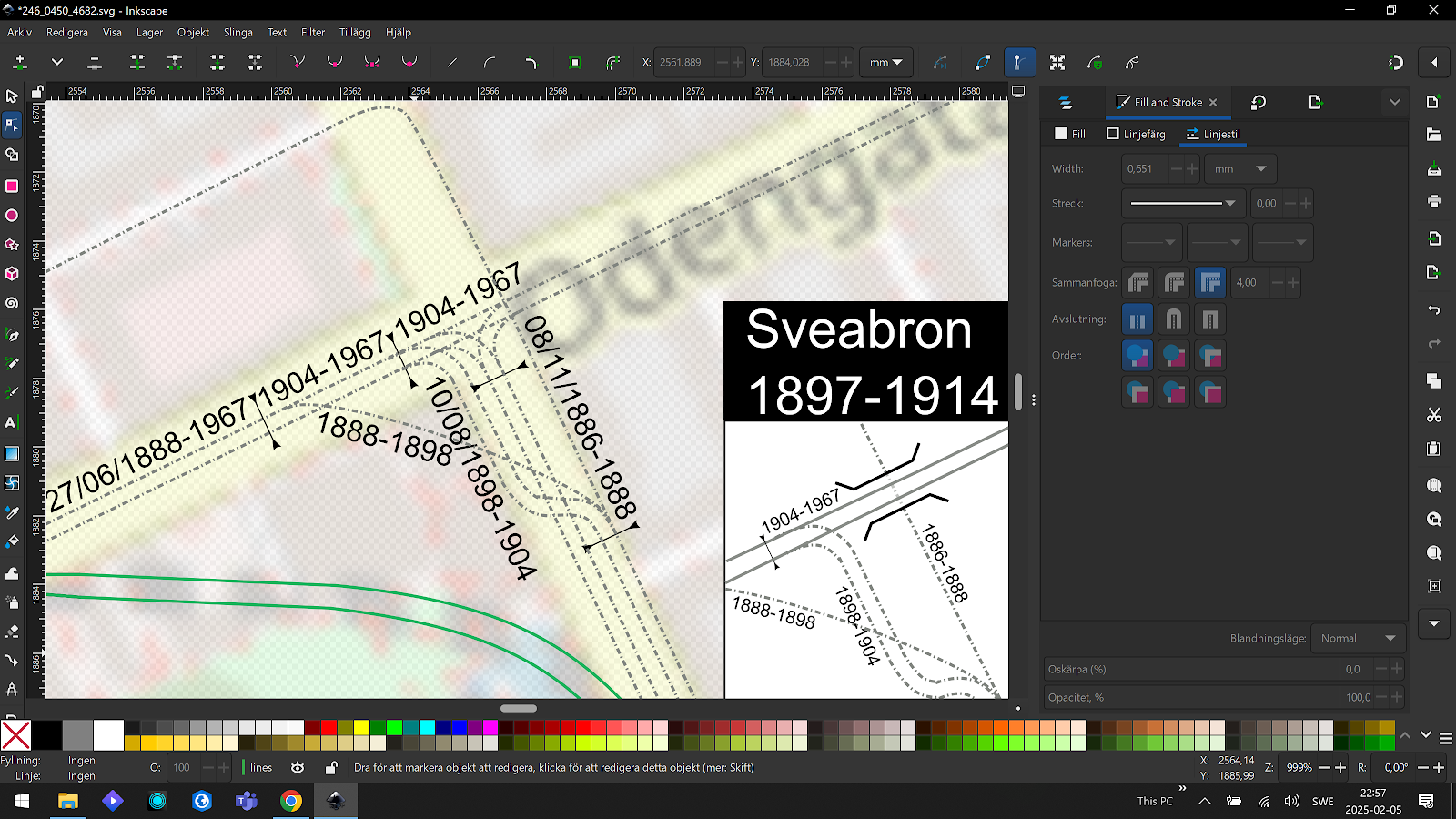
Task: Click the Oskärpa blur percentage field
Action: pos(1191,669)
